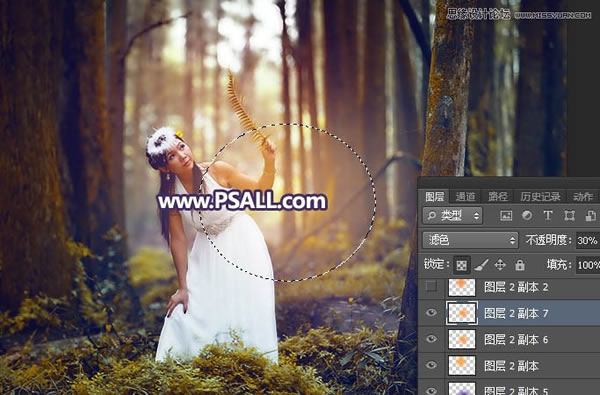Open the 类型 layer filter dropdown

[x=453, y=215]
